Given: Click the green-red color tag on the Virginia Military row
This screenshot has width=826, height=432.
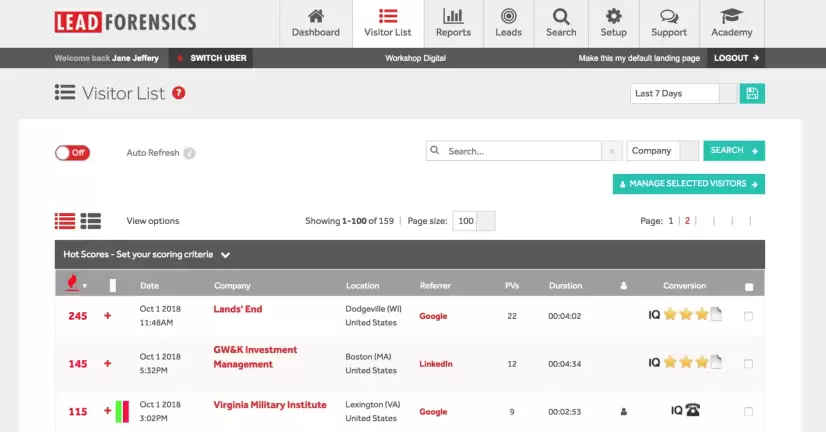Looking at the screenshot, I should point(122,411).
